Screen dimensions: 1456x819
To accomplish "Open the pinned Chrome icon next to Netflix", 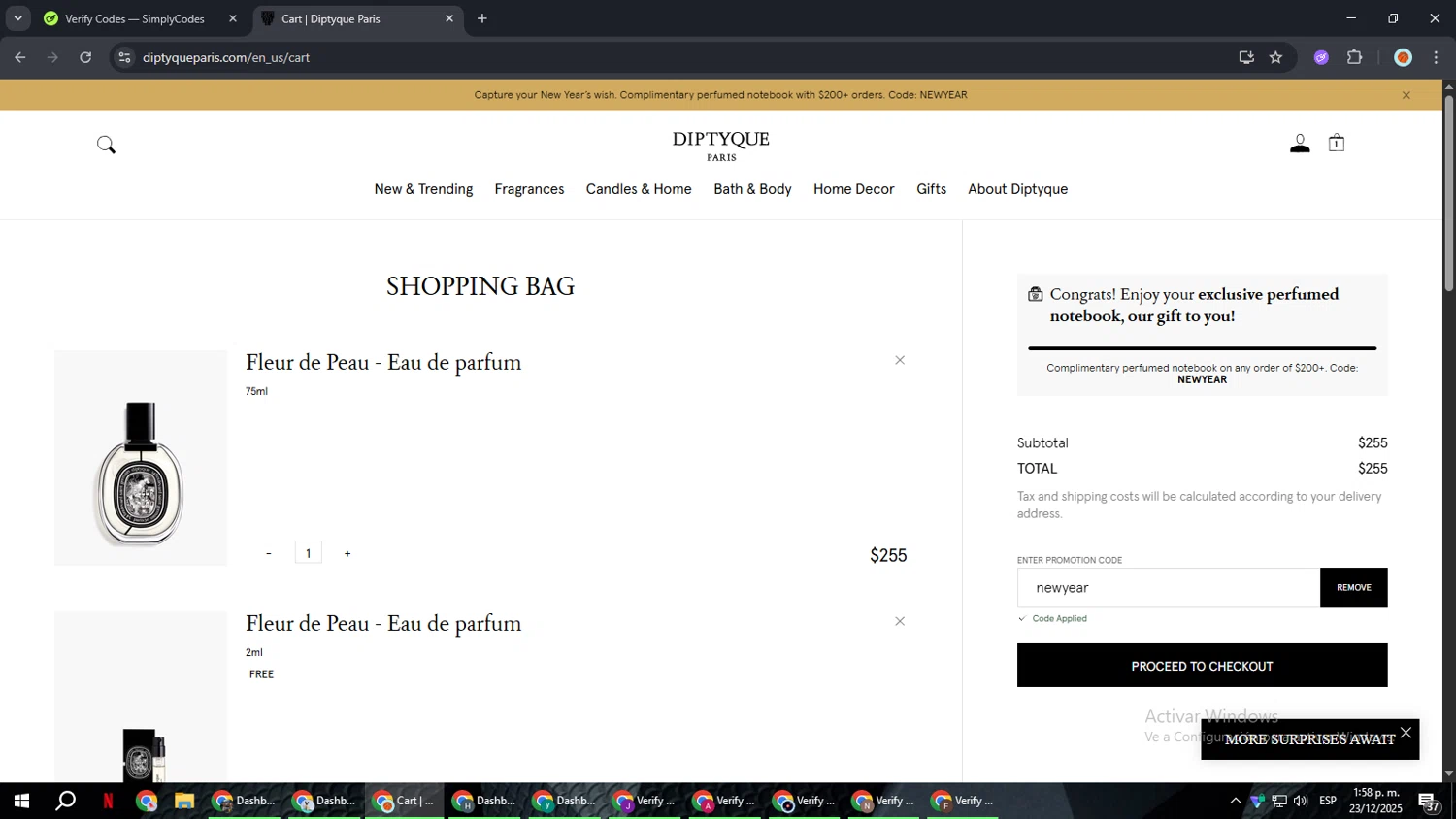I will pos(147,801).
